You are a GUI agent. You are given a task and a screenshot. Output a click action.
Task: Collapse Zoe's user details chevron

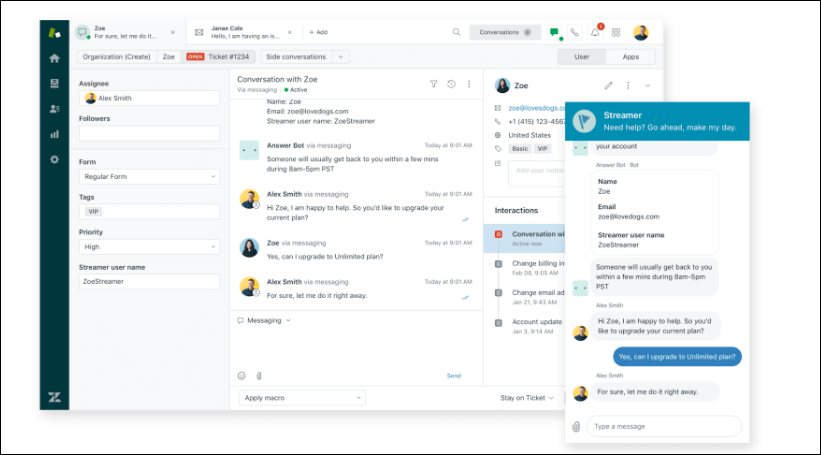[648, 85]
